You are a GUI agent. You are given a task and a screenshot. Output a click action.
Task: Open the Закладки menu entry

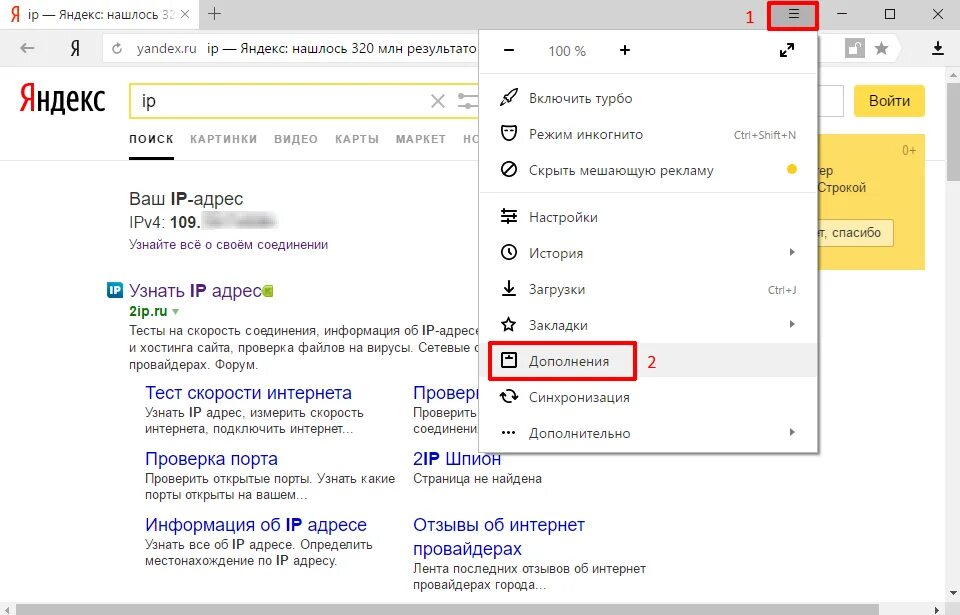tap(648, 325)
